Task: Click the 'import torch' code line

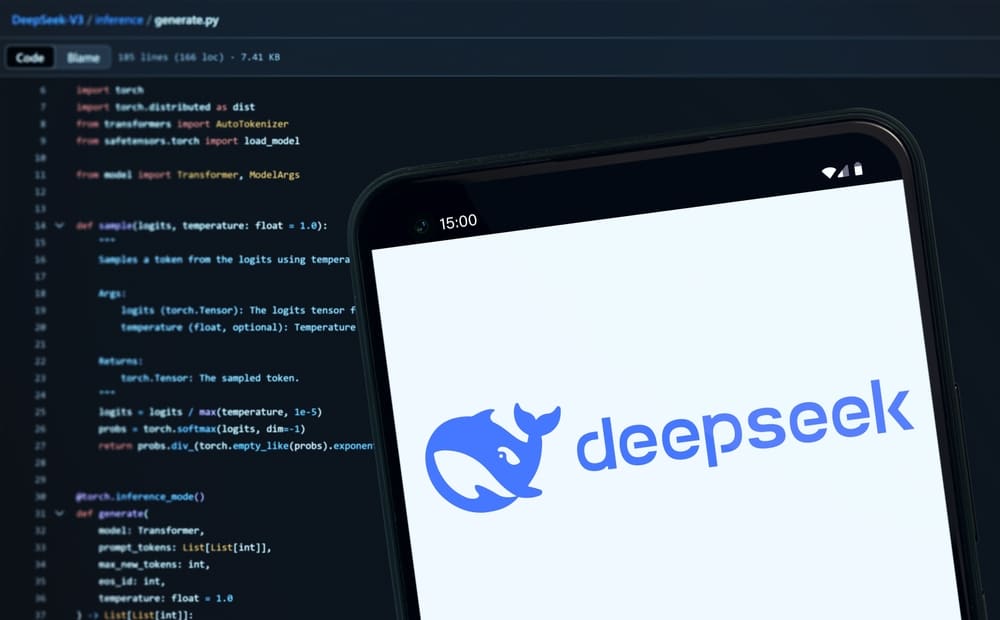Action: click(110, 90)
